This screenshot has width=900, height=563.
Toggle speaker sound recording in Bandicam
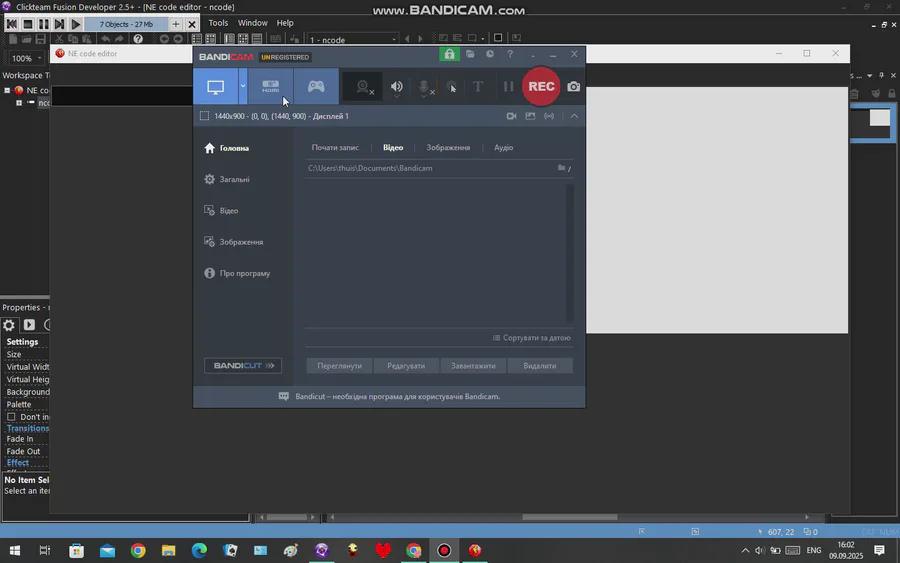pos(397,87)
